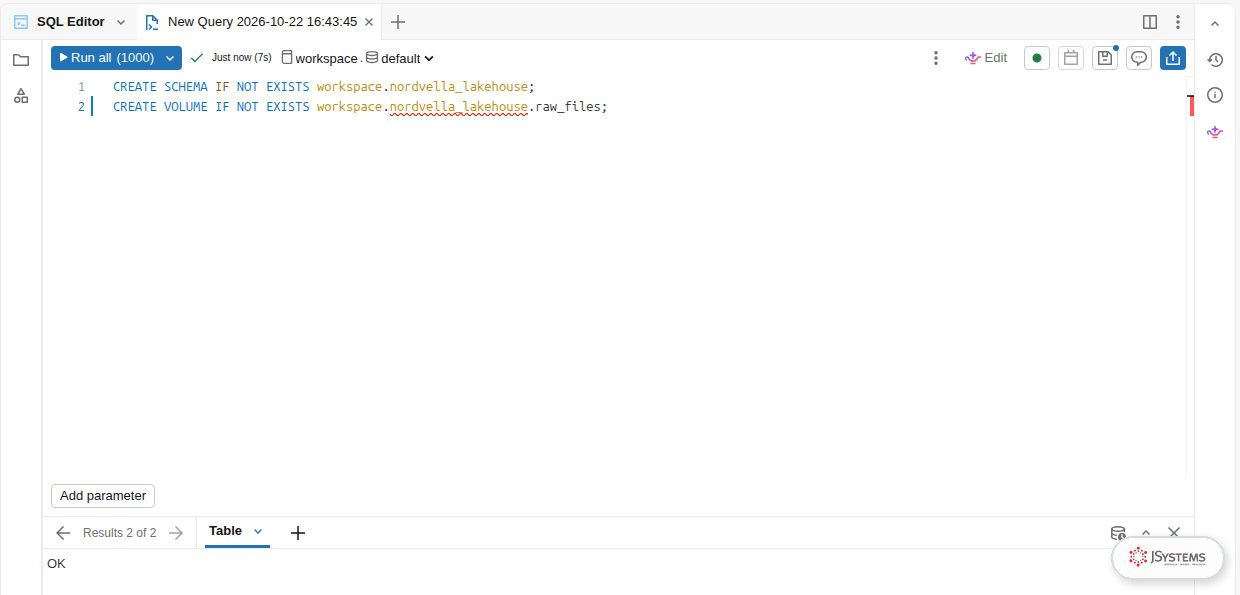1240x595 pixels.
Task: Click line number 1 in the gutter
Action: point(81,87)
